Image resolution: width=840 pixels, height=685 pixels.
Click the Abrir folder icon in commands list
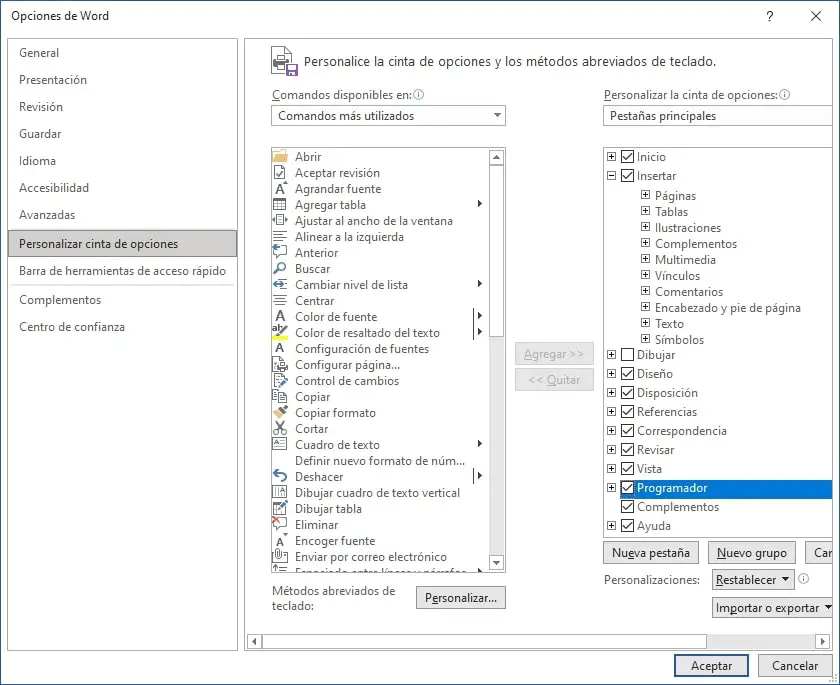(280, 156)
